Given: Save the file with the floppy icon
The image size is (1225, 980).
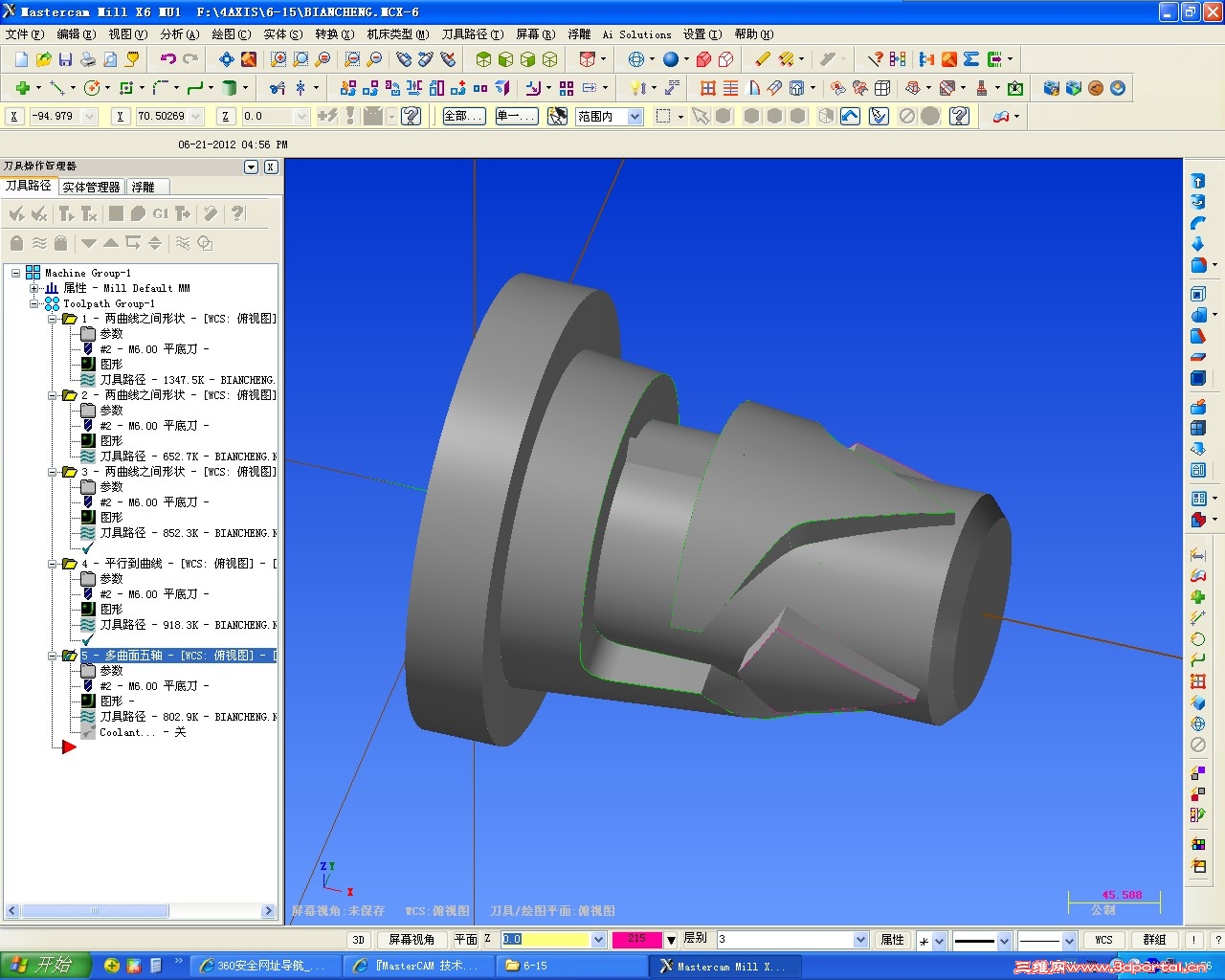Looking at the screenshot, I should pos(65,59).
